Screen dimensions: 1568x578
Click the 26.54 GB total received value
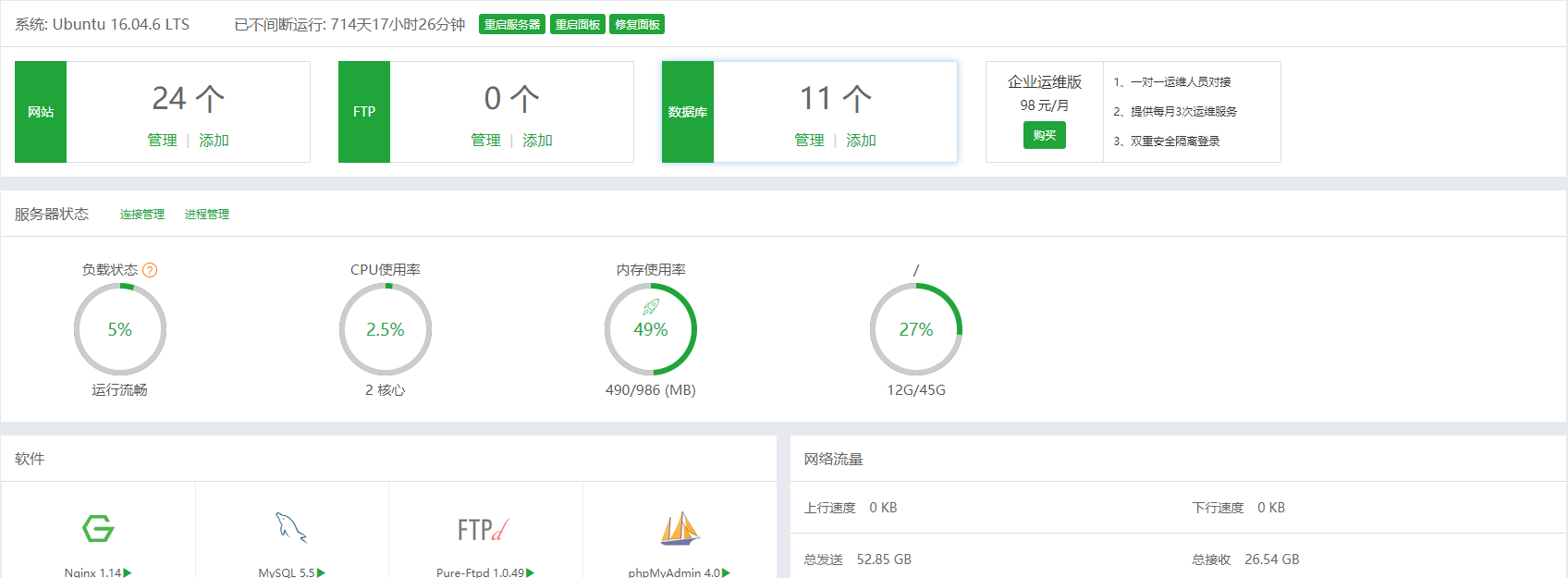[1272, 560]
